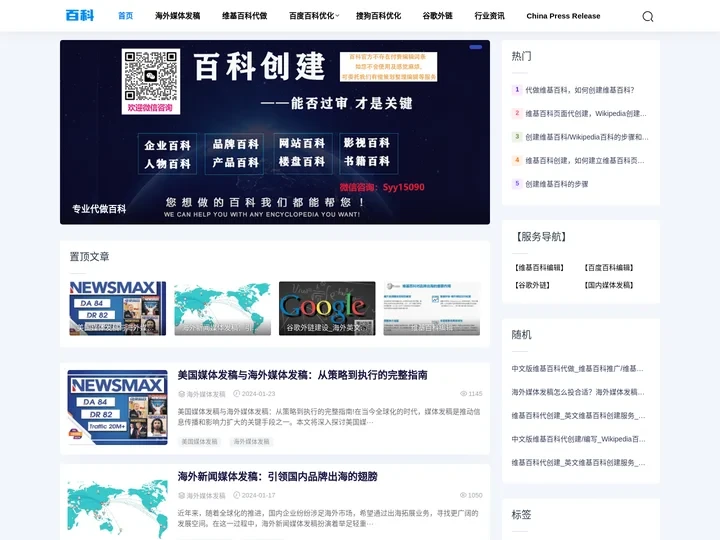Open 【百度百科编辑】 service link
720x540 pixels.
pos(608,267)
